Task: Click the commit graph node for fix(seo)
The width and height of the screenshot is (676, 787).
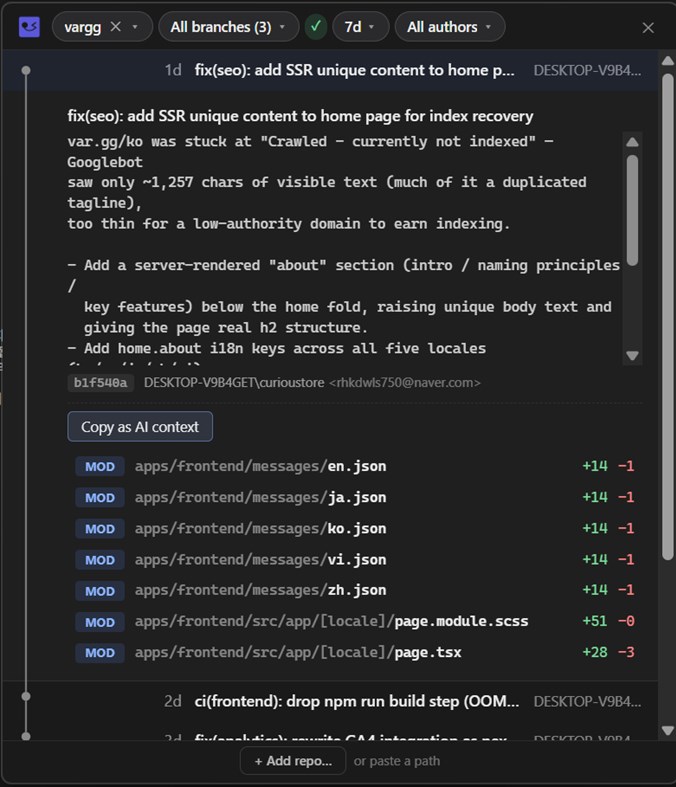Action: pyautogui.click(x=26, y=70)
